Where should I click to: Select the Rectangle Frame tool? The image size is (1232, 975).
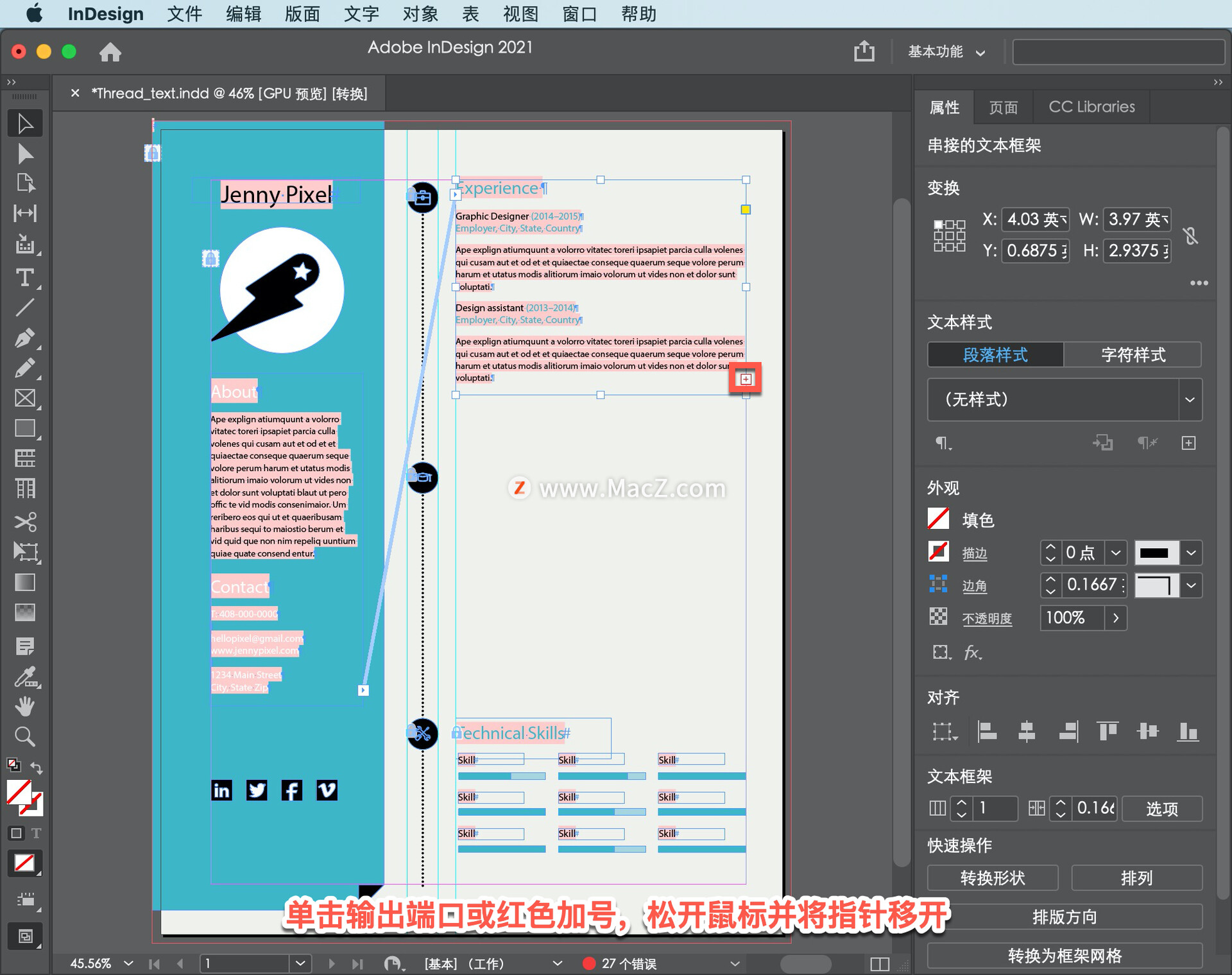point(25,399)
